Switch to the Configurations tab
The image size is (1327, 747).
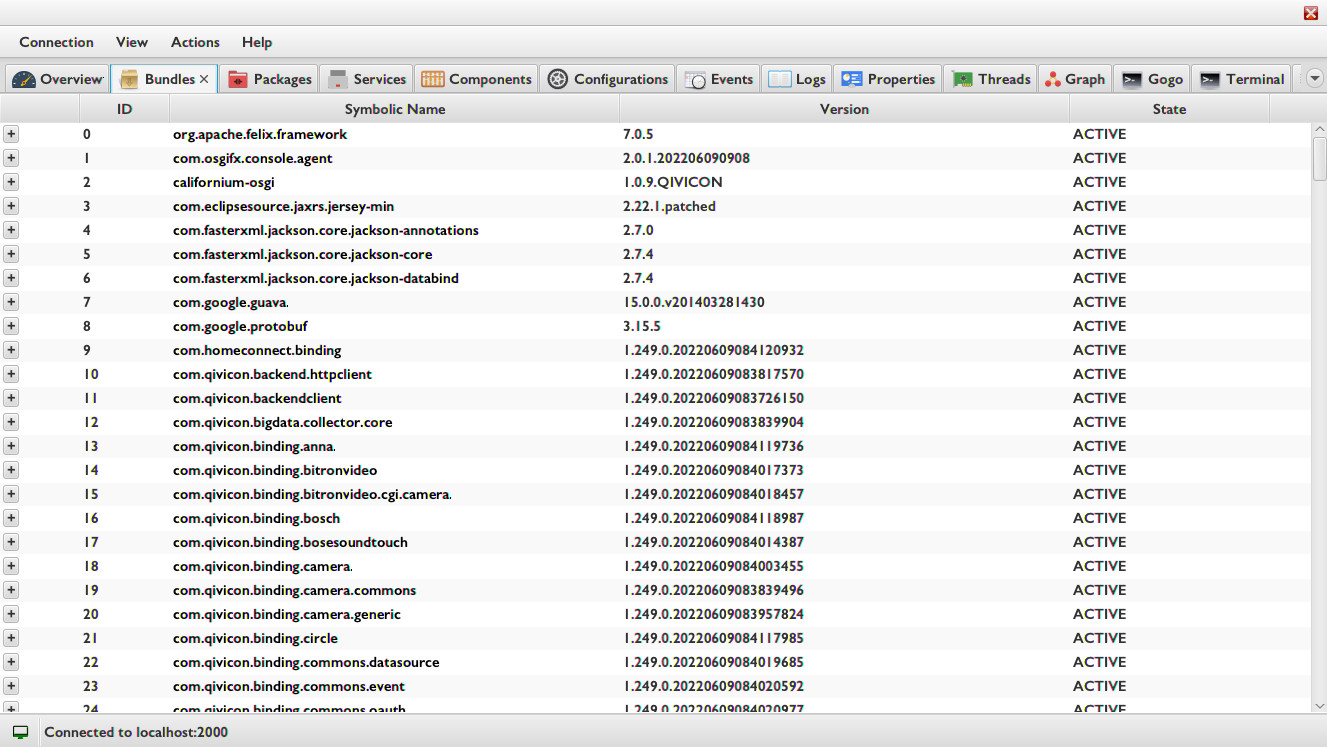[608, 79]
